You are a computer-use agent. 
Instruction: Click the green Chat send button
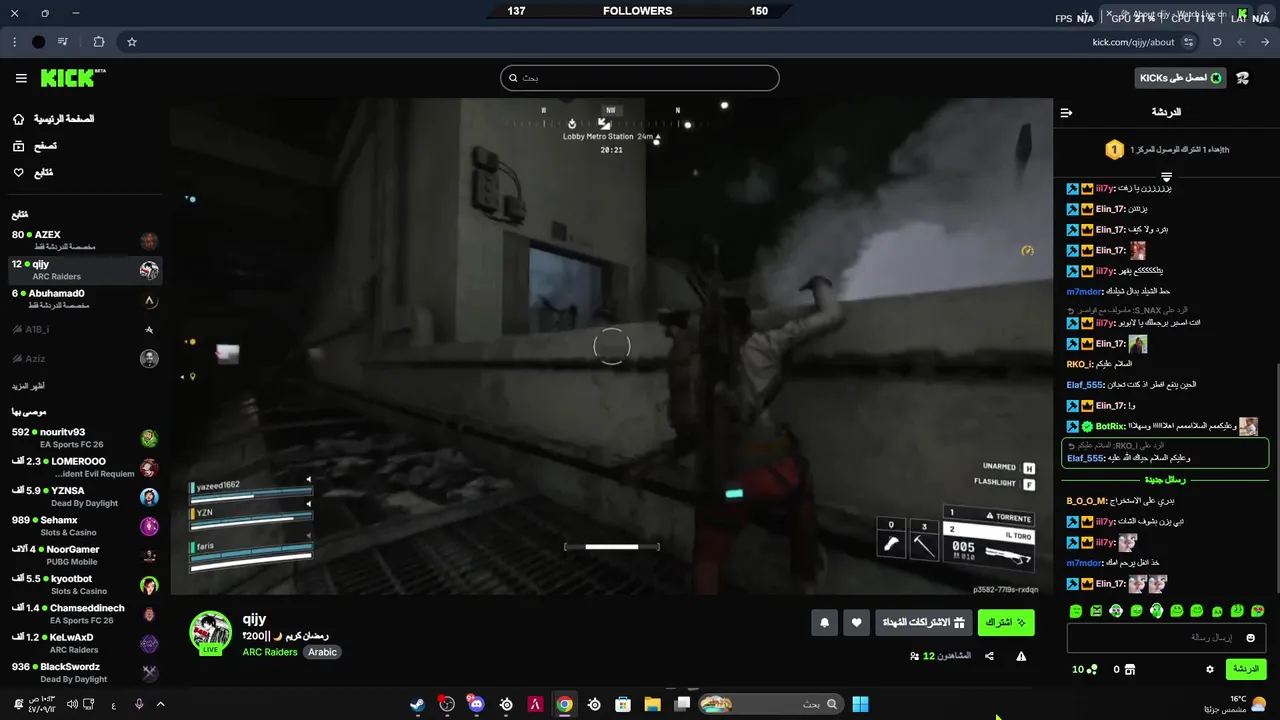[x=1245, y=669]
